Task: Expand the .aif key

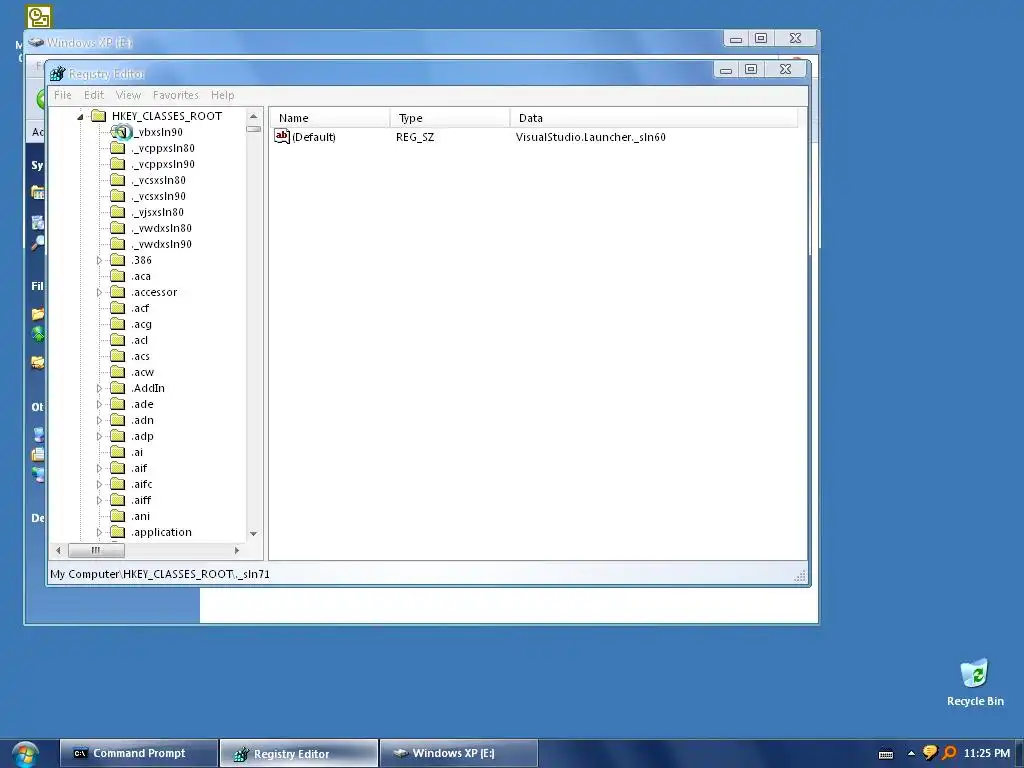Action: [x=99, y=468]
